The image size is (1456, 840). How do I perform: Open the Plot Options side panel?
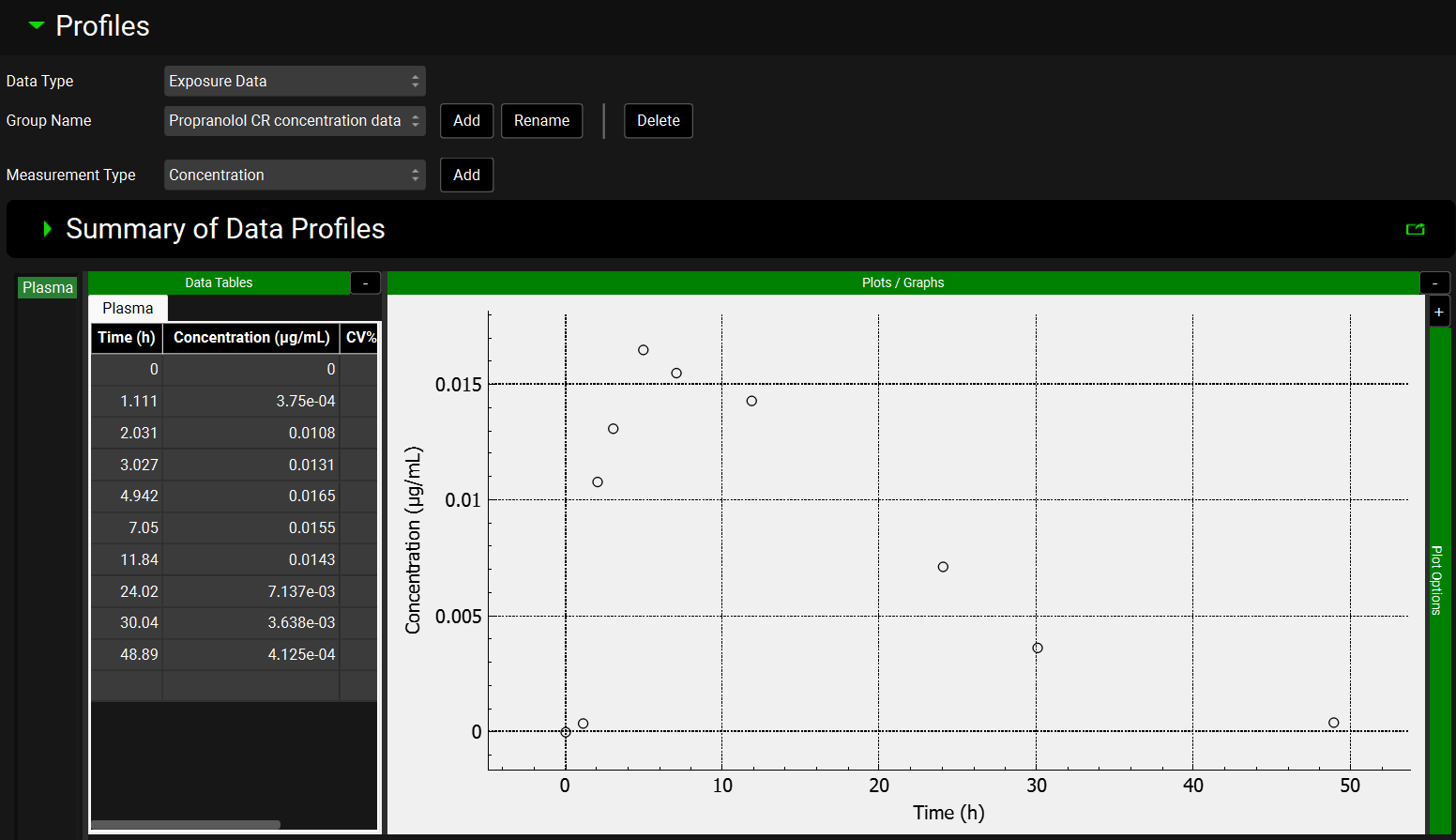click(x=1438, y=579)
